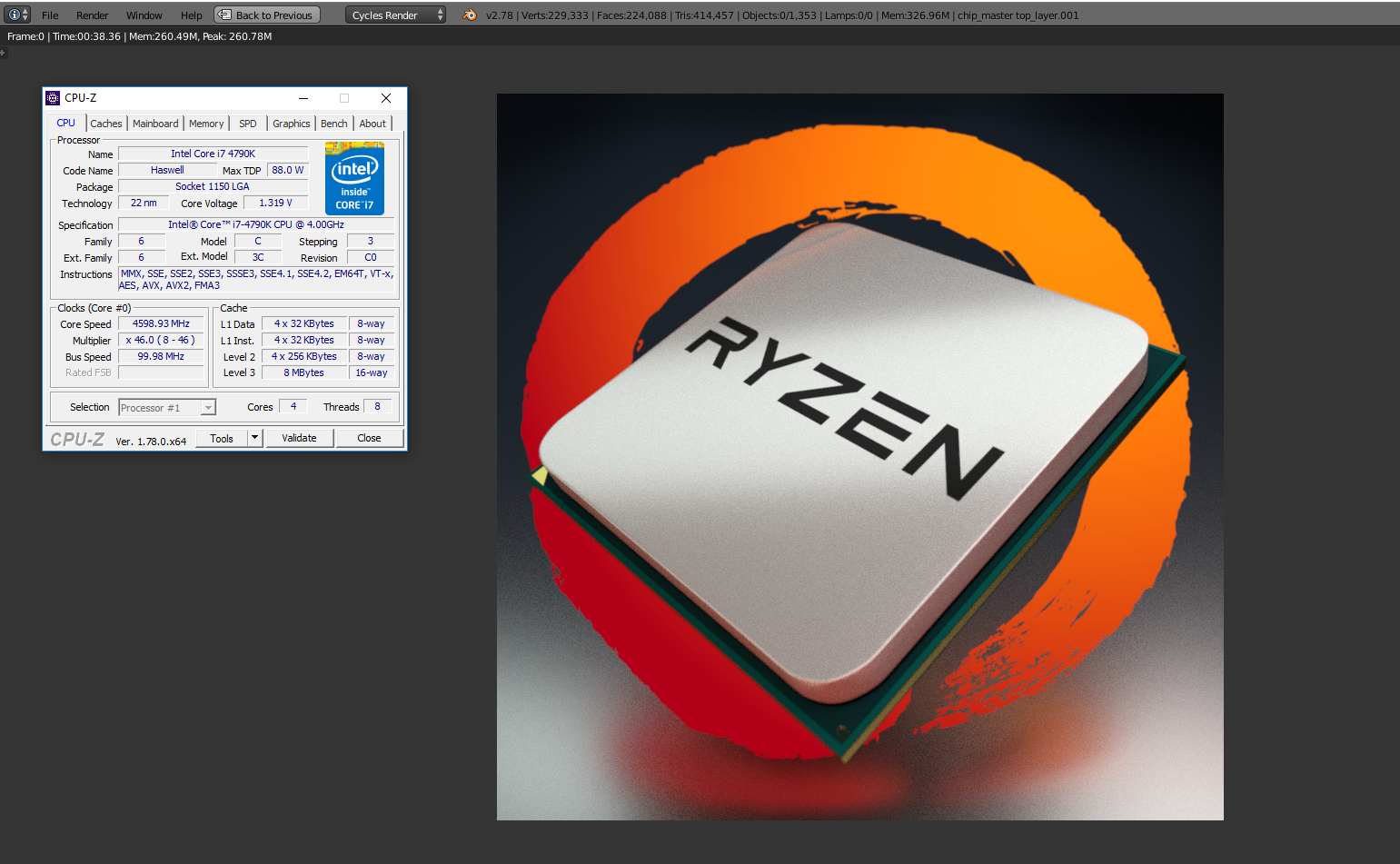1400x864 pixels.
Task: Switch to the SPD tab
Action: click(x=248, y=124)
